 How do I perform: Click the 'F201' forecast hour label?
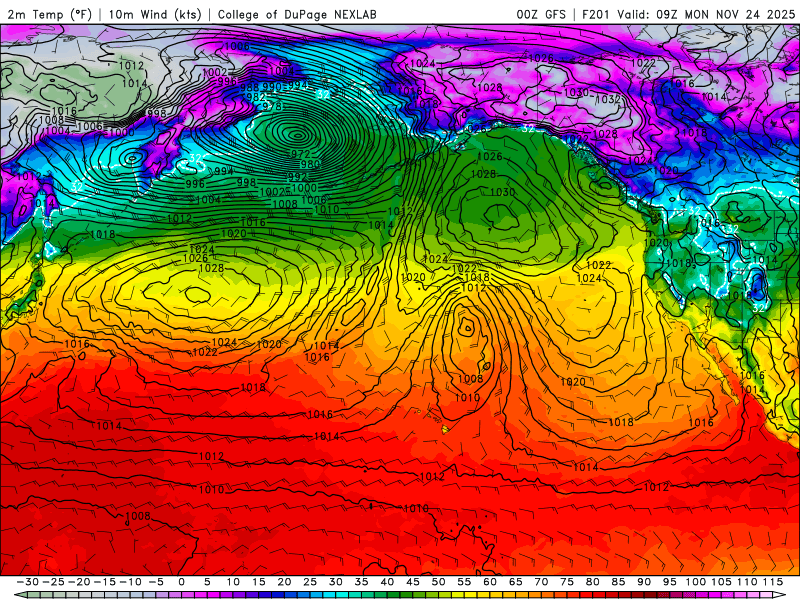coord(596,14)
